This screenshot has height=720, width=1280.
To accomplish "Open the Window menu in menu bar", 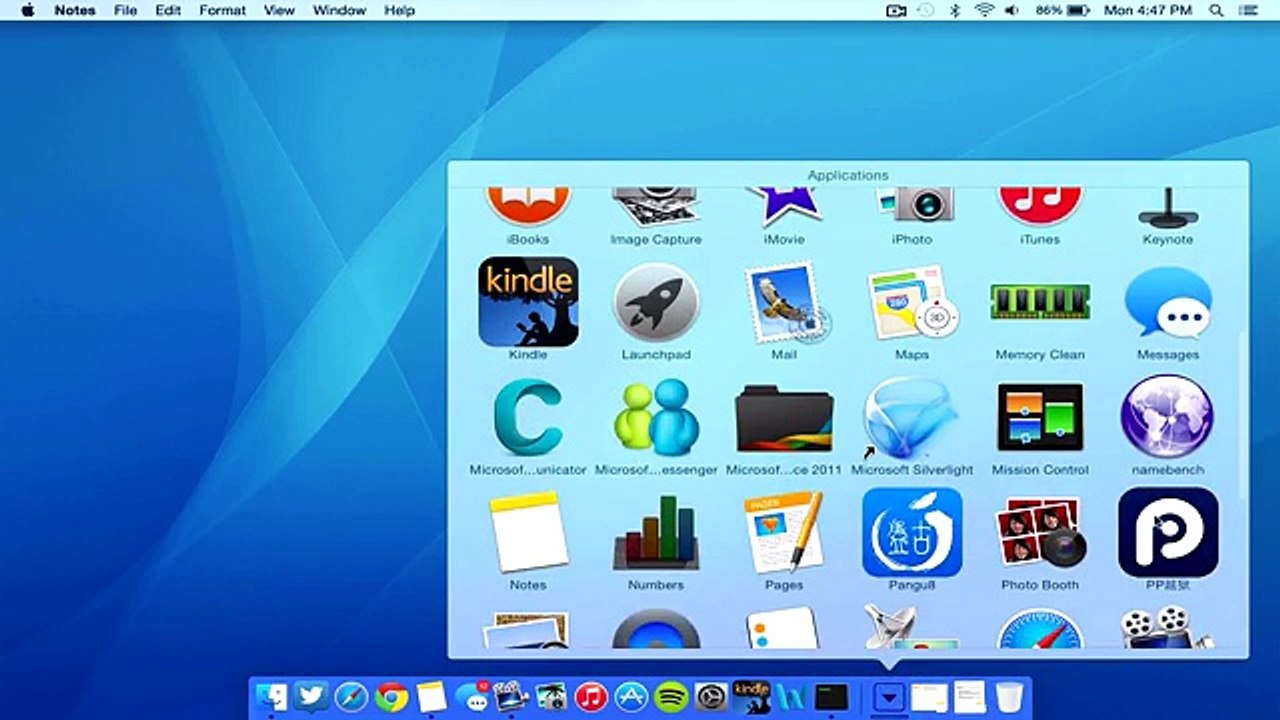I will click(339, 10).
